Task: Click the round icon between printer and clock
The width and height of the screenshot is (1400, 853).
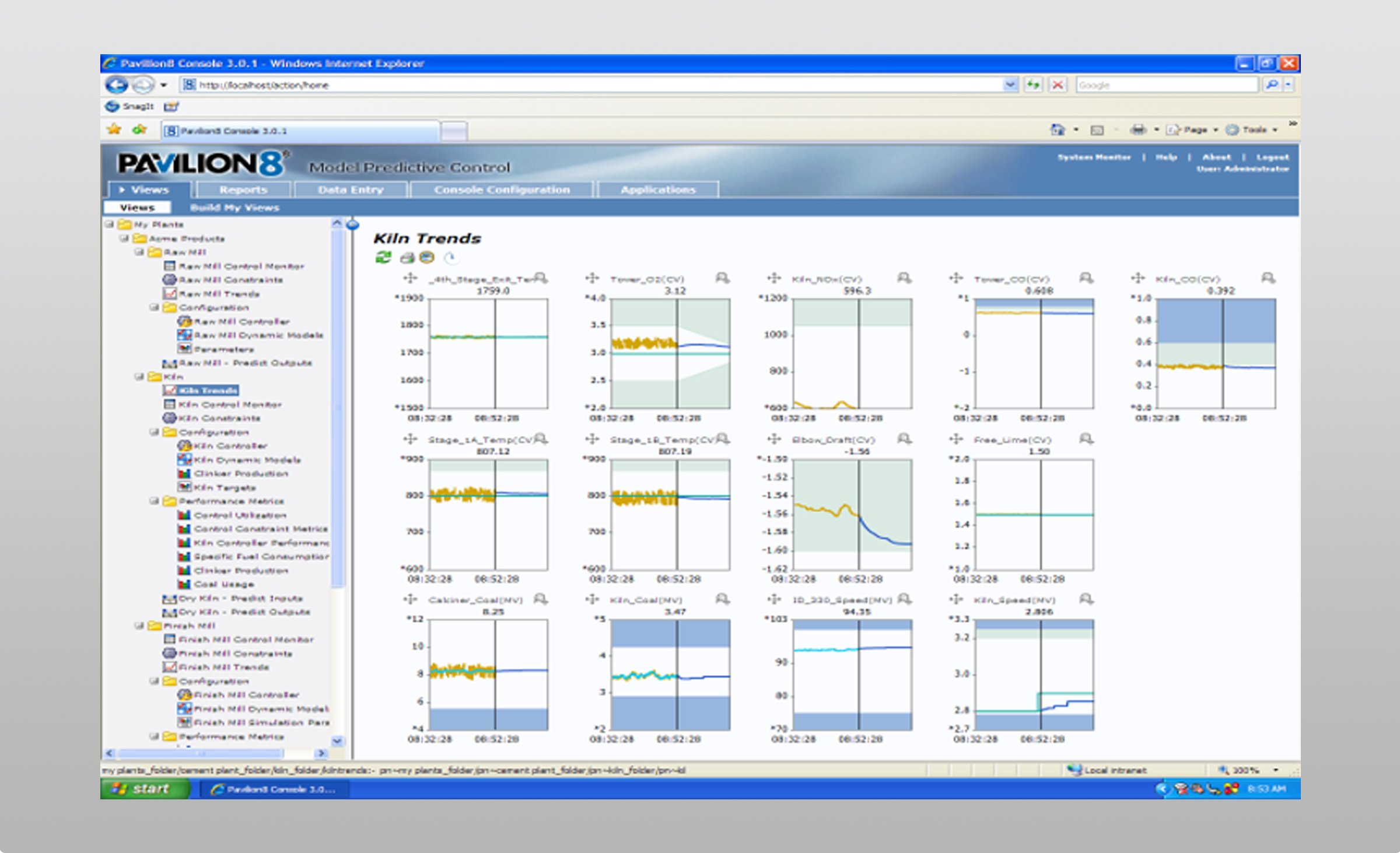Action: 427,257
